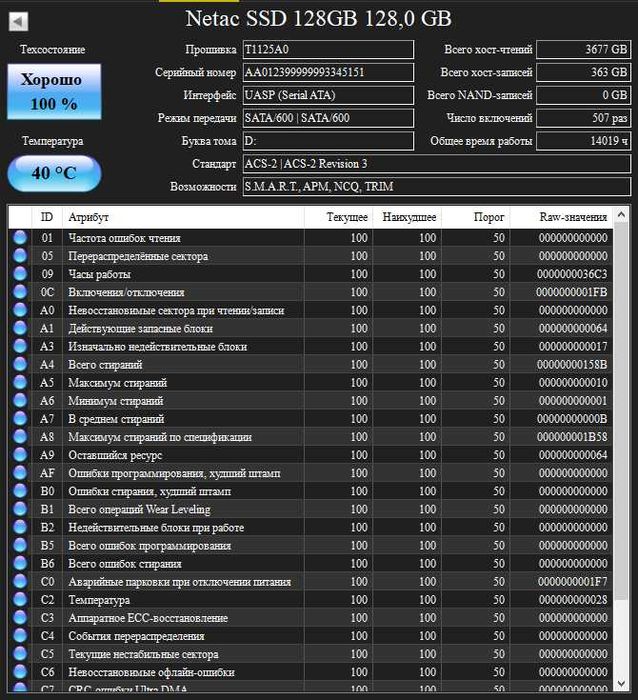Screen dimensions: 638x700
Task: Select raw value 000000001B58
Action: (x=572, y=437)
